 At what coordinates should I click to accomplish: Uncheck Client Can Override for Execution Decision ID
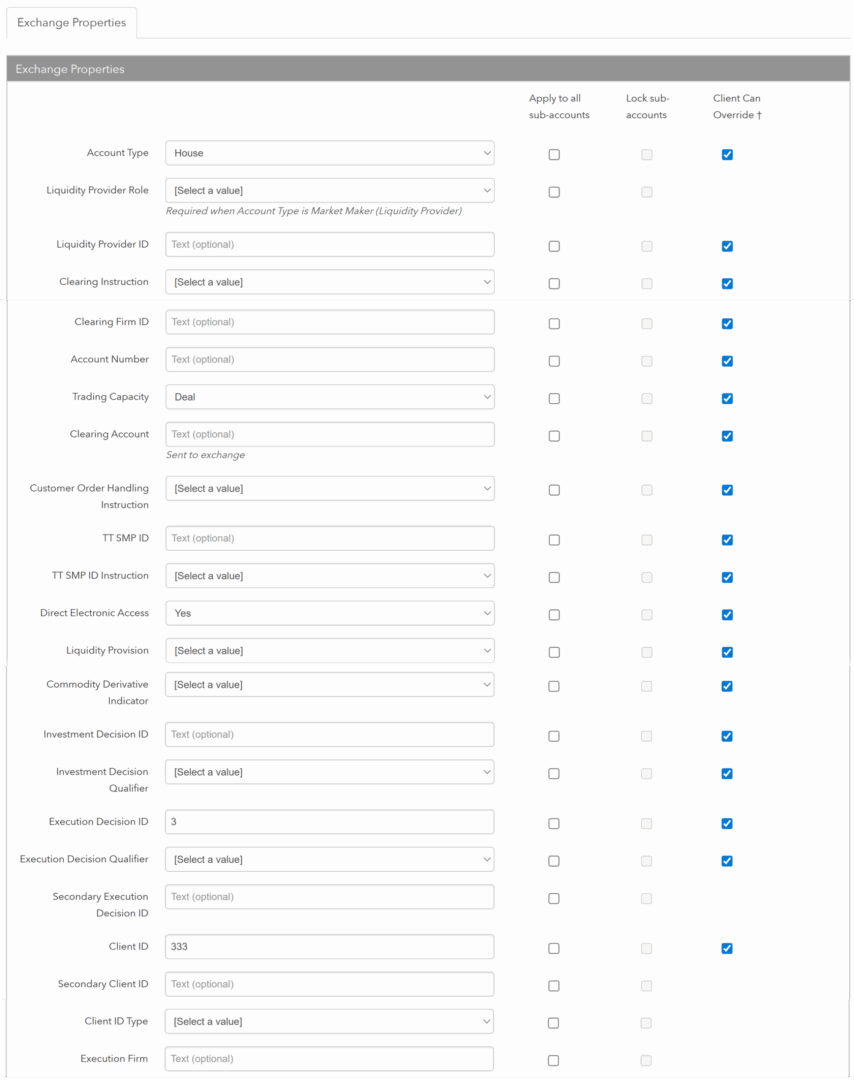pyautogui.click(x=727, y=824)
